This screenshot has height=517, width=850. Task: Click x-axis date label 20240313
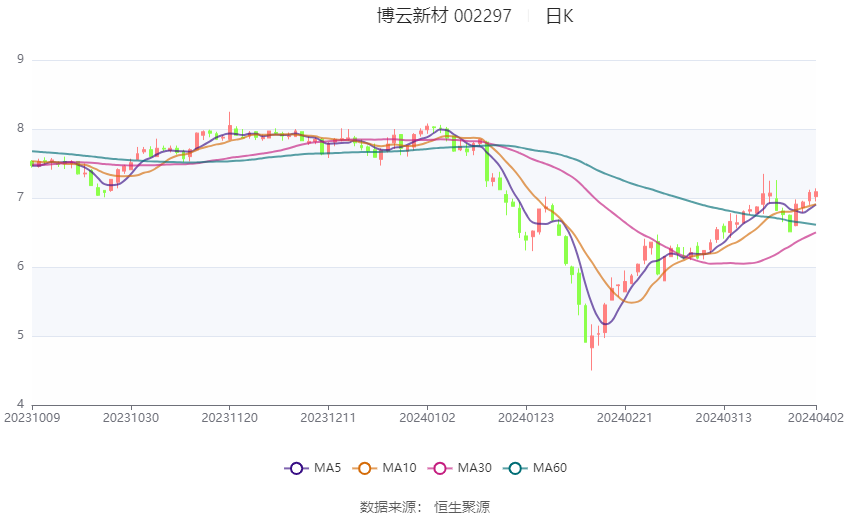724,418
